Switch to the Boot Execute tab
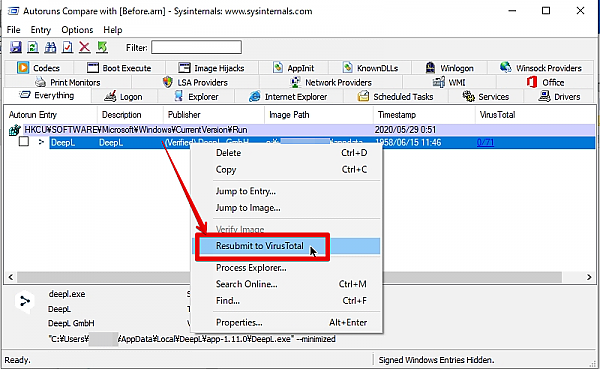 coord(119,68)
